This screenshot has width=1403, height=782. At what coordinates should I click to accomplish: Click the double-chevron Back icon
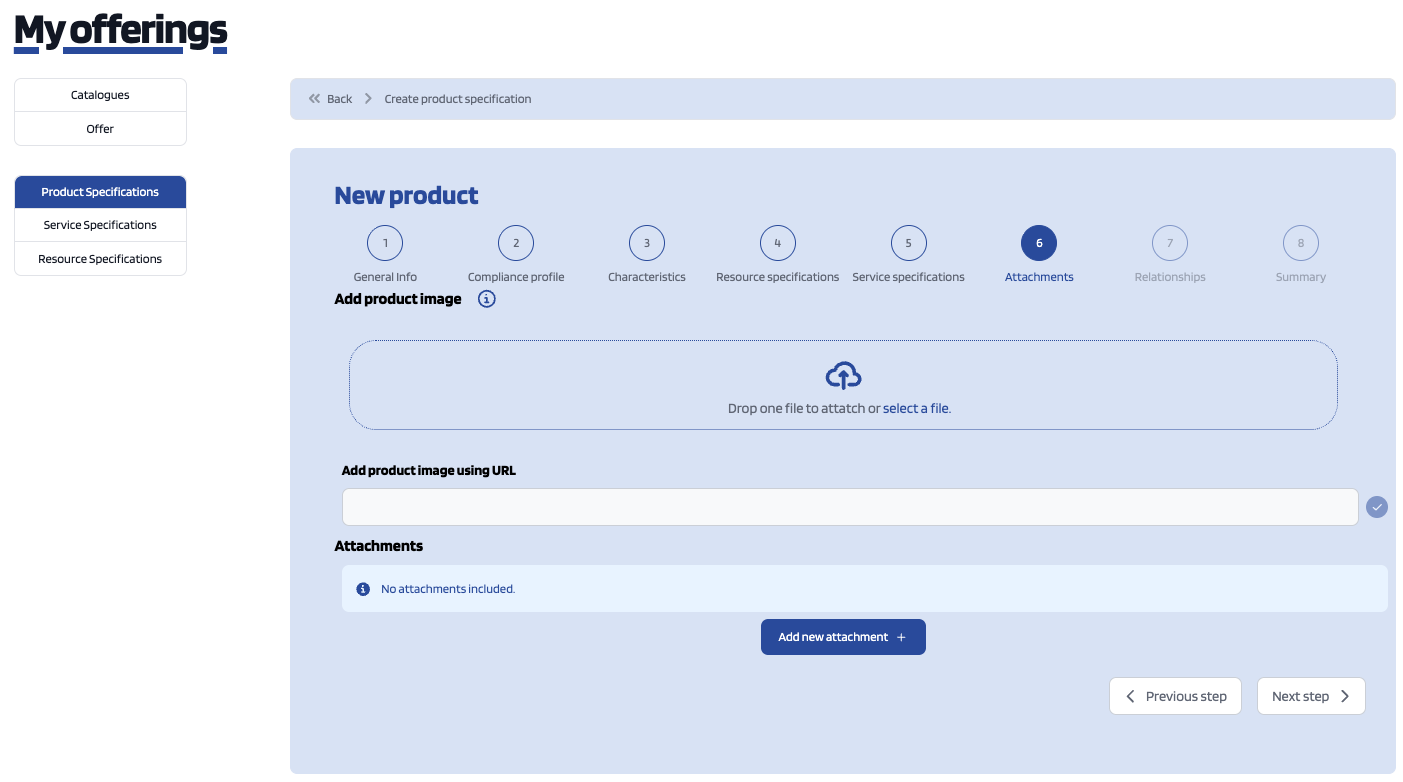click(315, 99)
